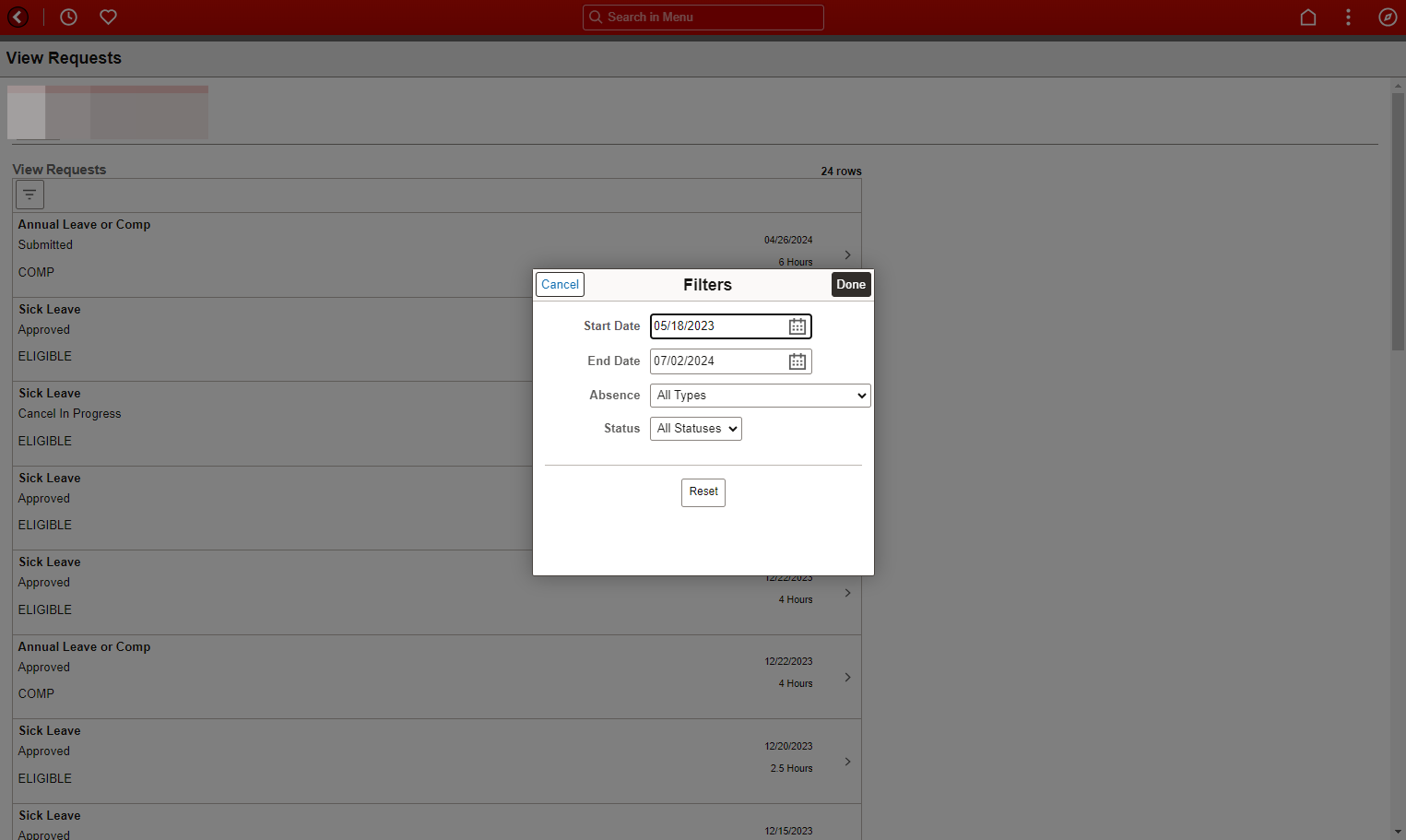Click the Filters dialog title
Image resolution: width=1406 pixels, height=840 pixels.
707,285
